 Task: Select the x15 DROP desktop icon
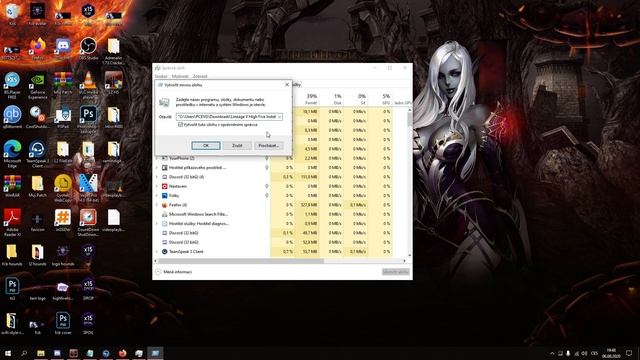[x=88, y=289]
